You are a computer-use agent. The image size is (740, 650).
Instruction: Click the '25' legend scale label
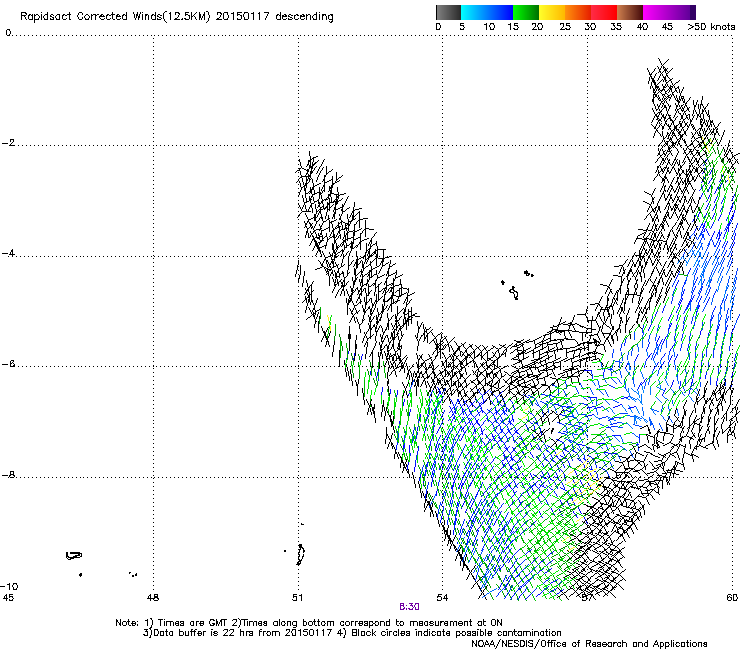pos(565,27)
